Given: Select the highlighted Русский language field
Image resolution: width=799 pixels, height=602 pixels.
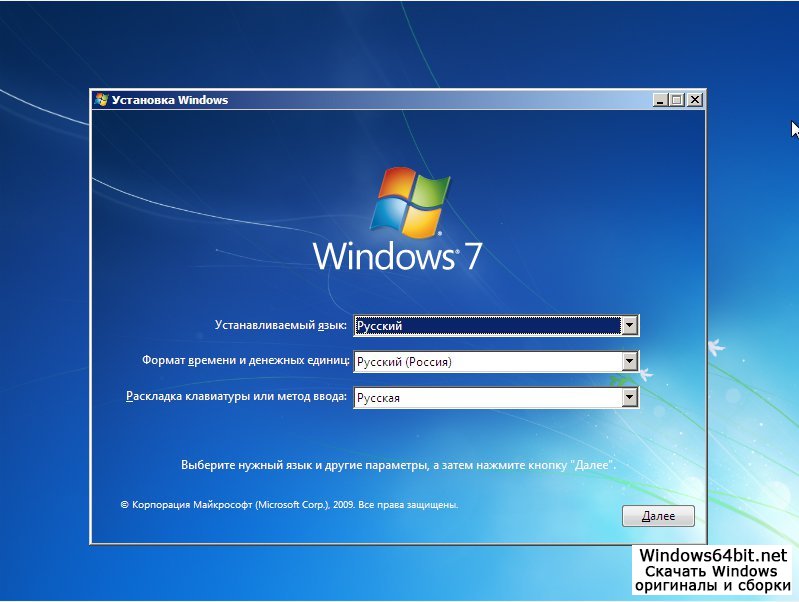Looking at the screenshot, I should 487,326.
